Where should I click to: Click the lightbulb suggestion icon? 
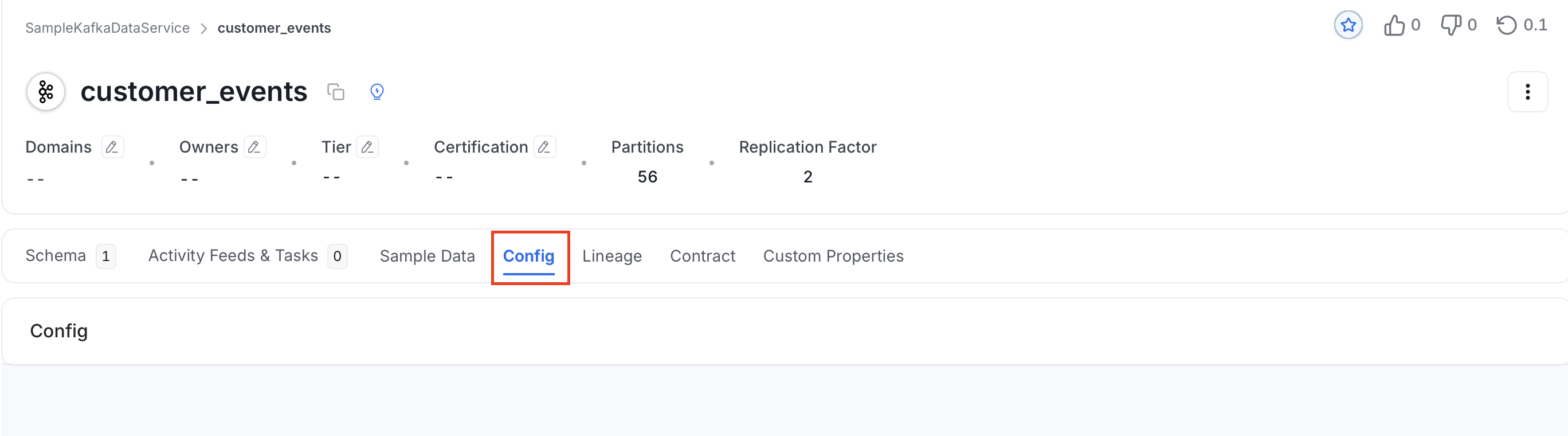pos(377,92)
